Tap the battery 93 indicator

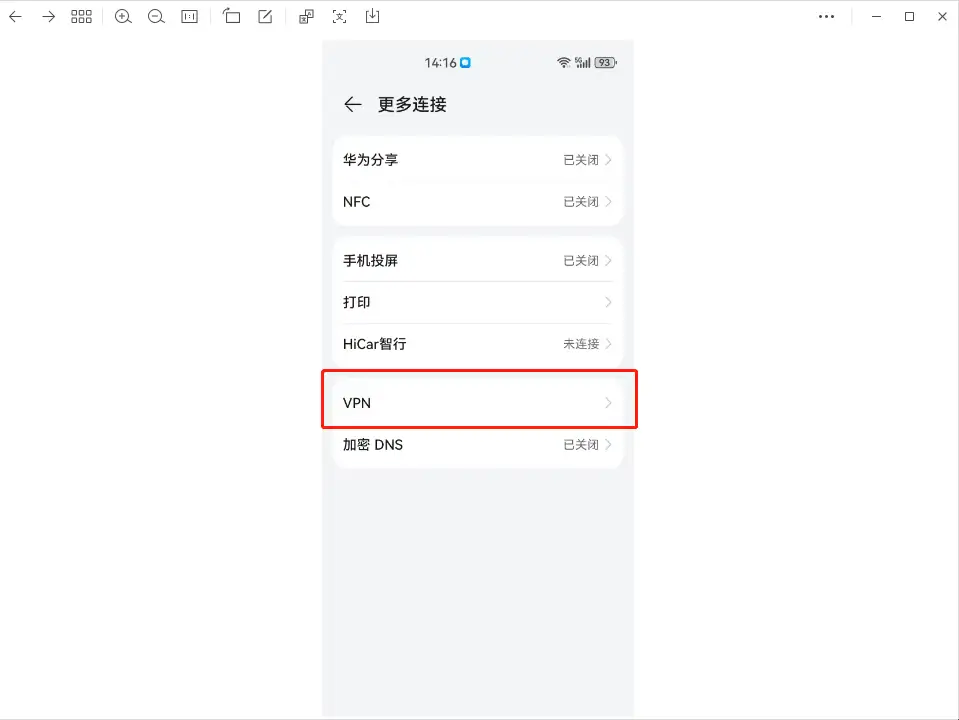point(605,62)
